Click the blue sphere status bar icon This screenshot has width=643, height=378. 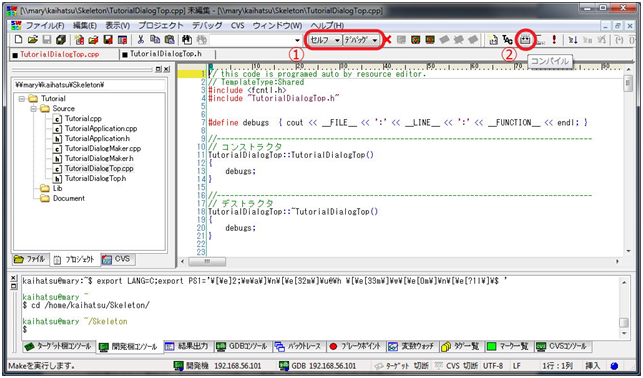(614, 366)
